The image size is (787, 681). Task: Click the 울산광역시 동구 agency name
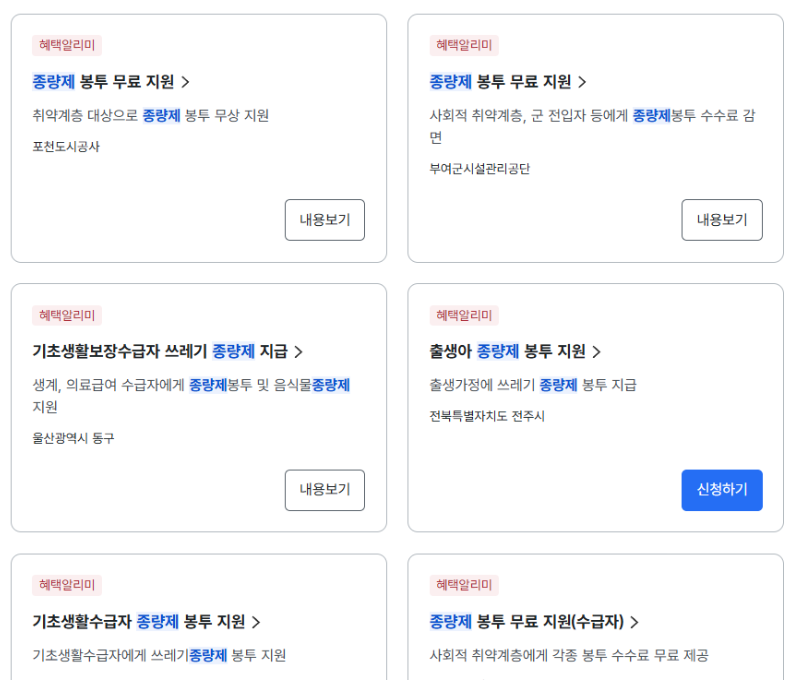(73, 438)
